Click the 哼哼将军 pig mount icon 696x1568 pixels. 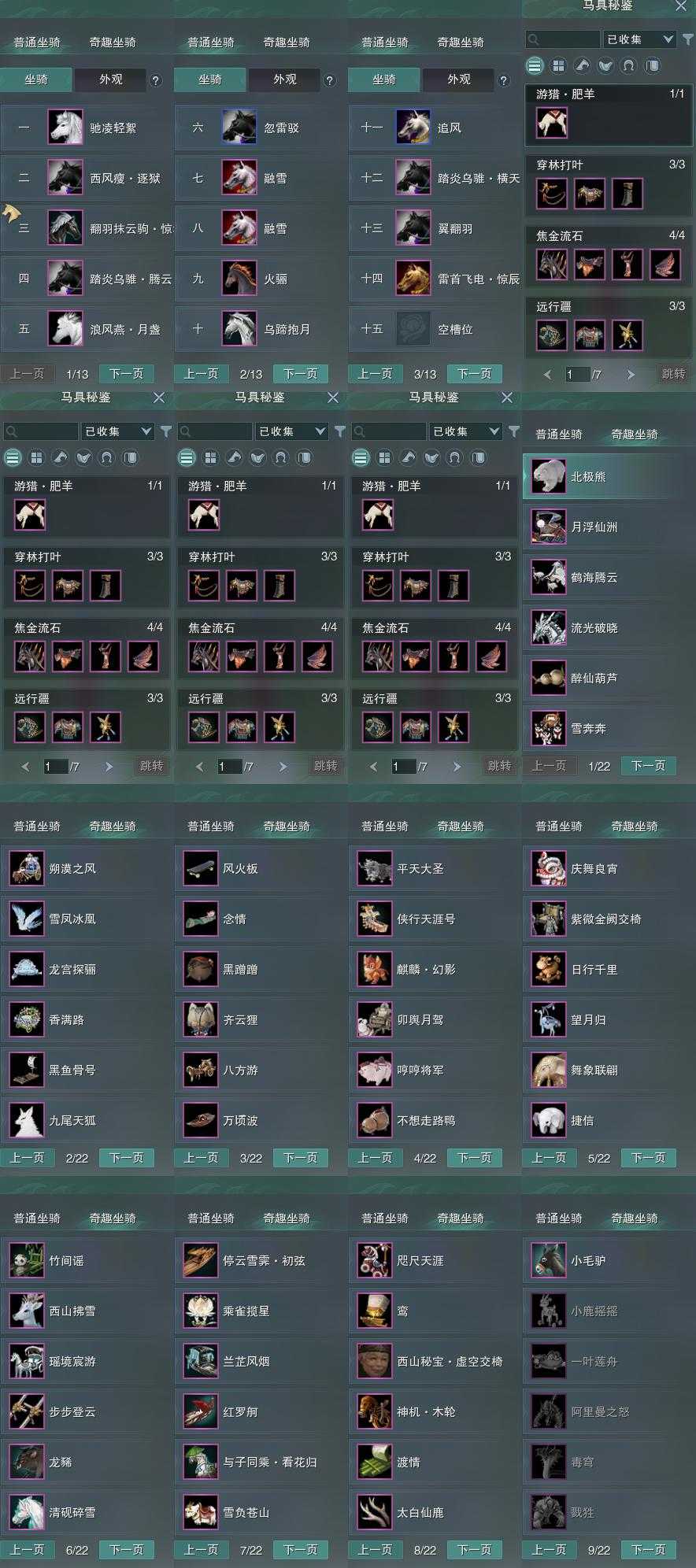pos(374,1071)
